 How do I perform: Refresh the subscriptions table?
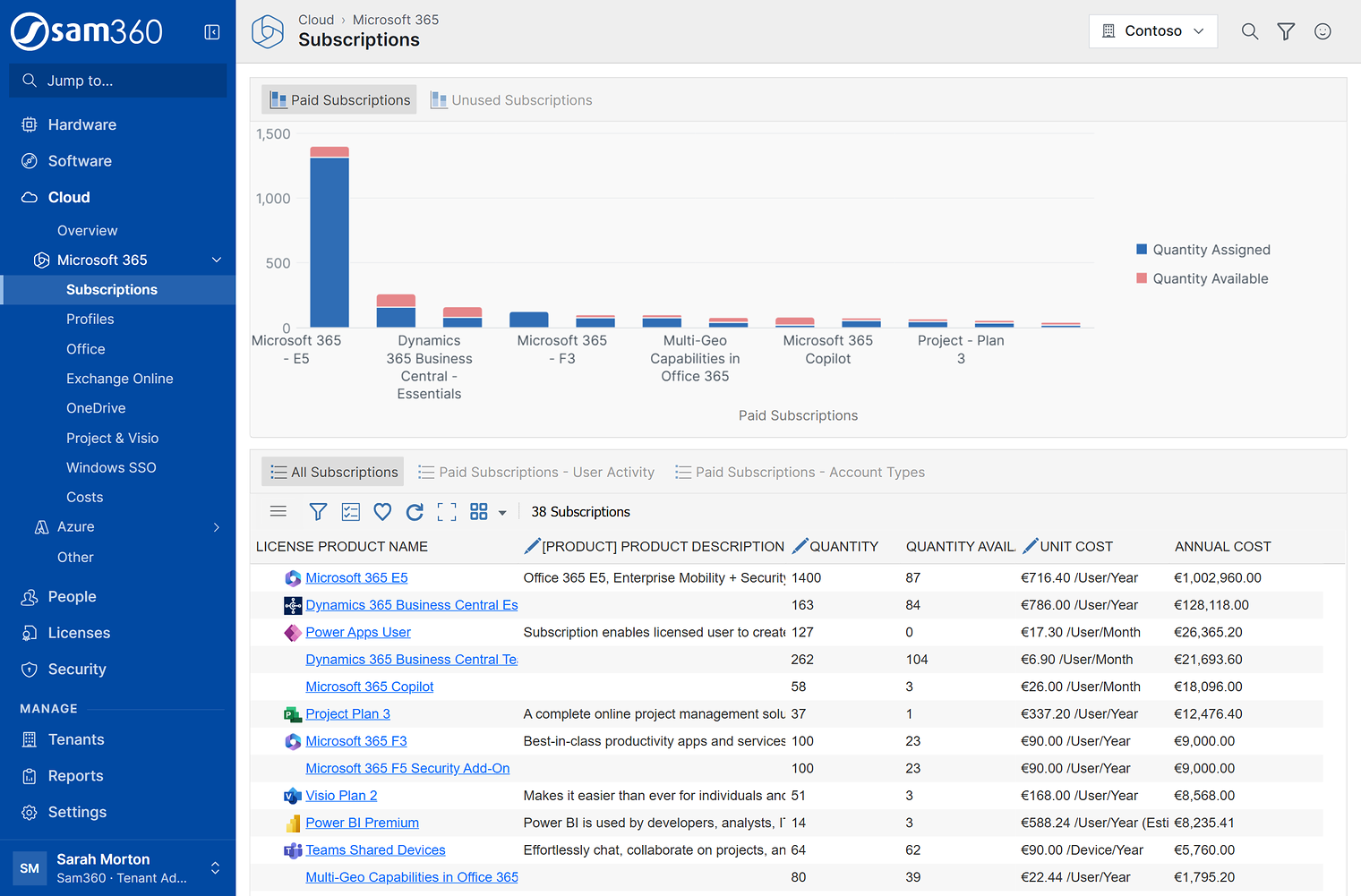point(415,511)
